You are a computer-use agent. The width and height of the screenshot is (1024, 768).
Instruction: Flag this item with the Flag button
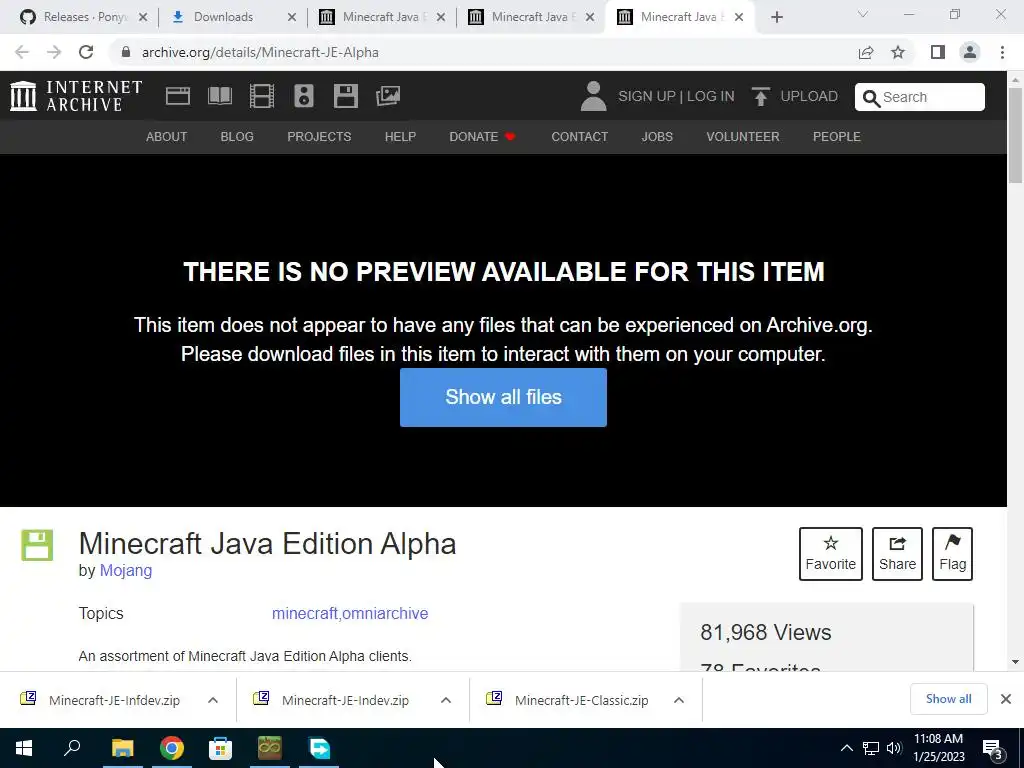click(x=952, y=554)
